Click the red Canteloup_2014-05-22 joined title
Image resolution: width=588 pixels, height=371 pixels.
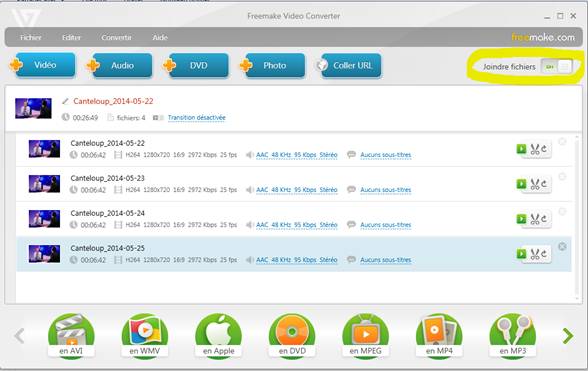coord(113,101)
